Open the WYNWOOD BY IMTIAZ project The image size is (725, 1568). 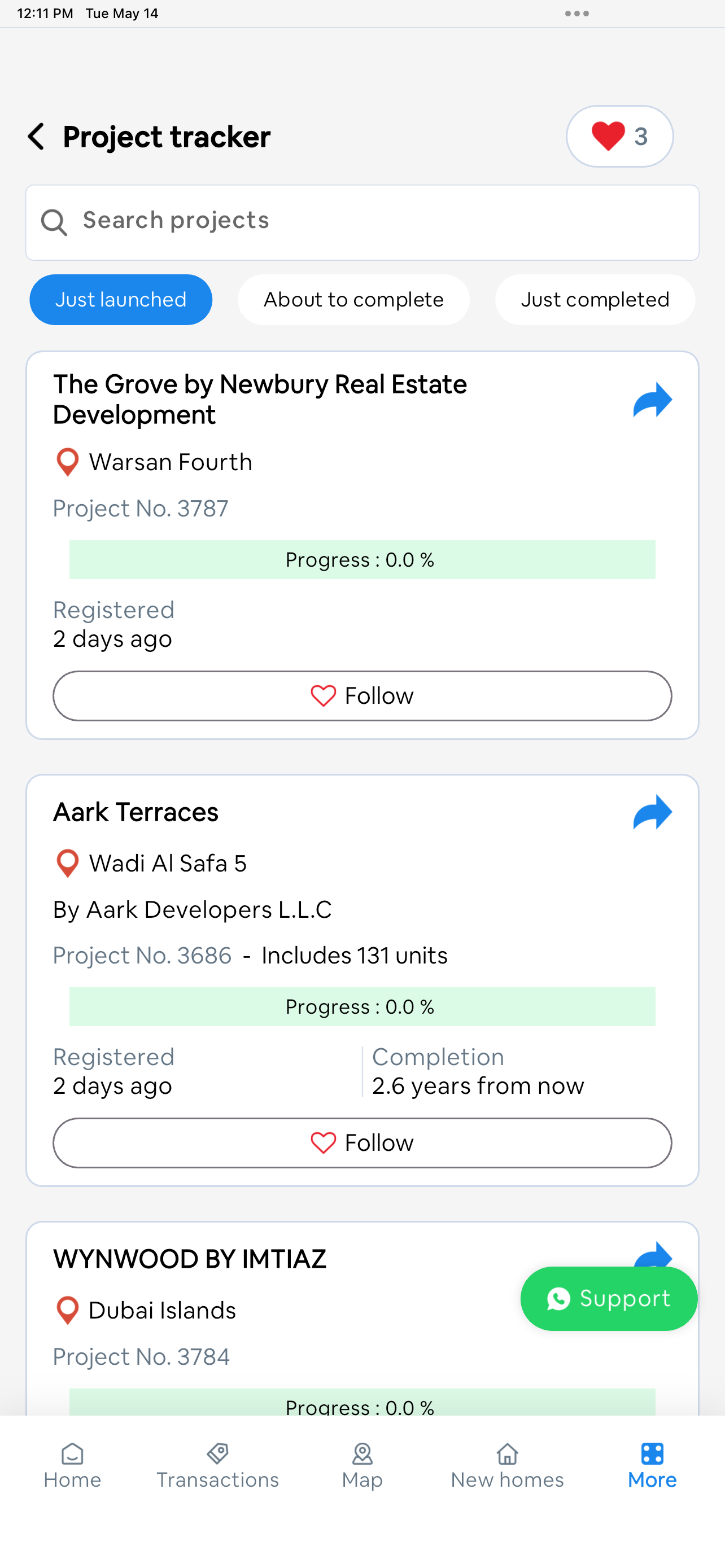(x=189, y=1259)
